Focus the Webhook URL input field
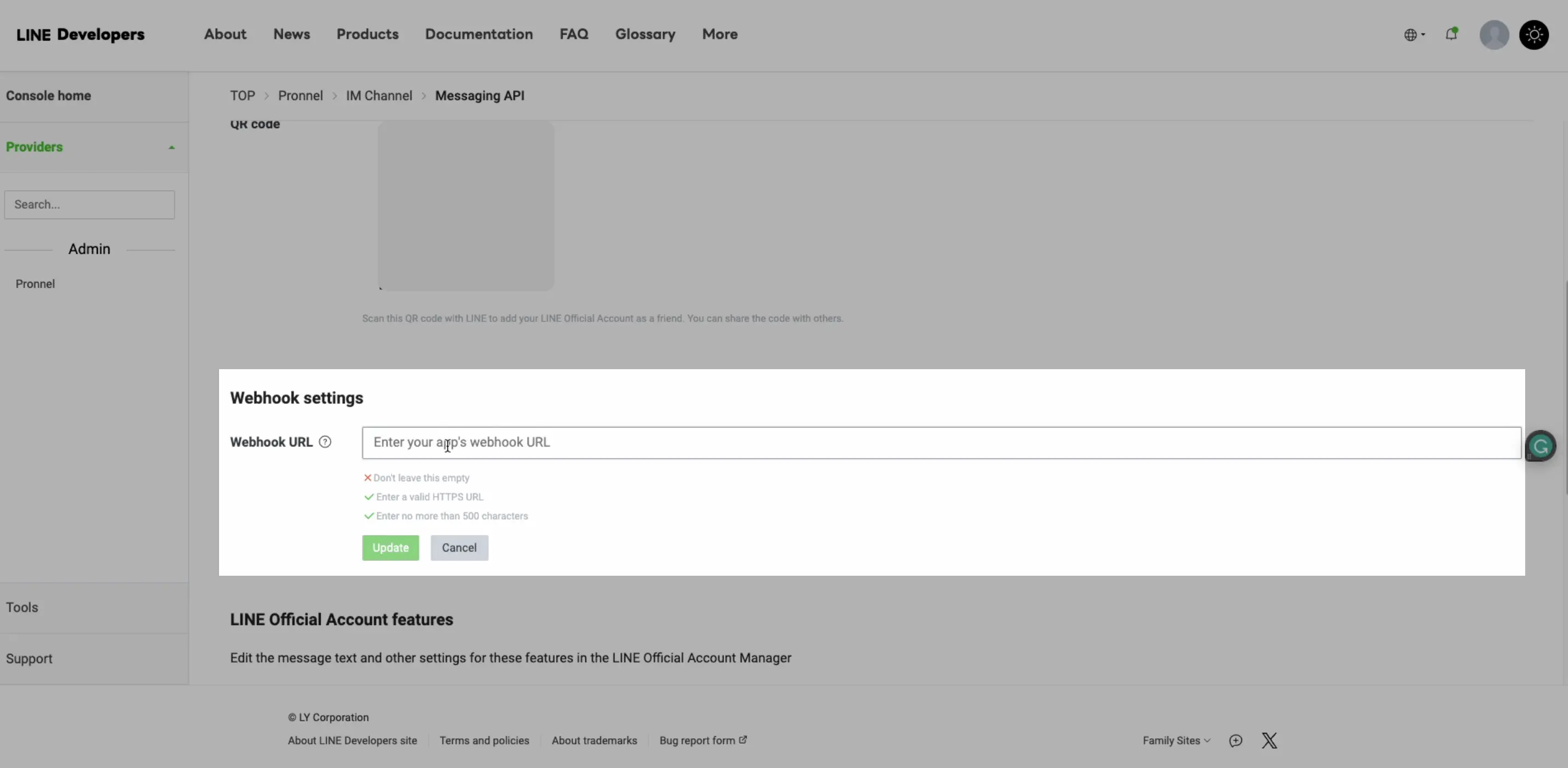 tap(941, 443)
